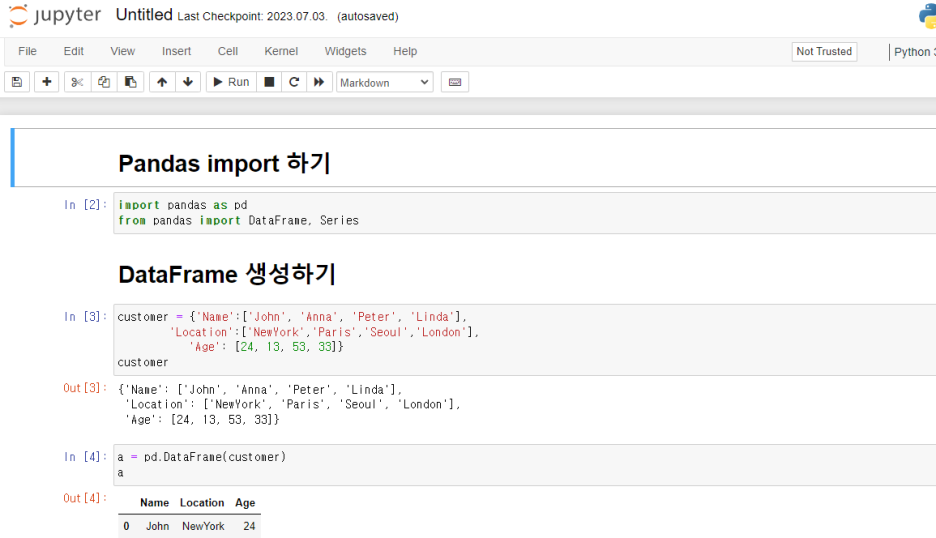
Task: Click the import pandas code cell
Action: pos(525,213)
